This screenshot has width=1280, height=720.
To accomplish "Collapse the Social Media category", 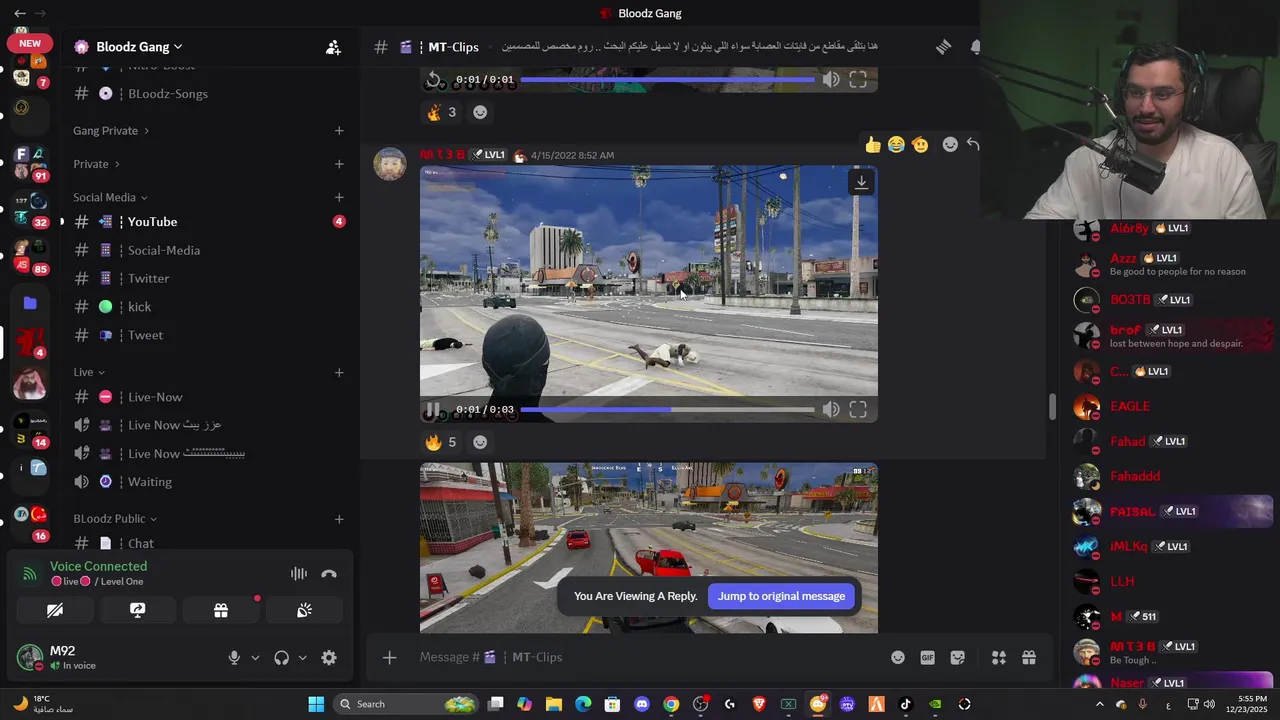I will click(110, 198).
